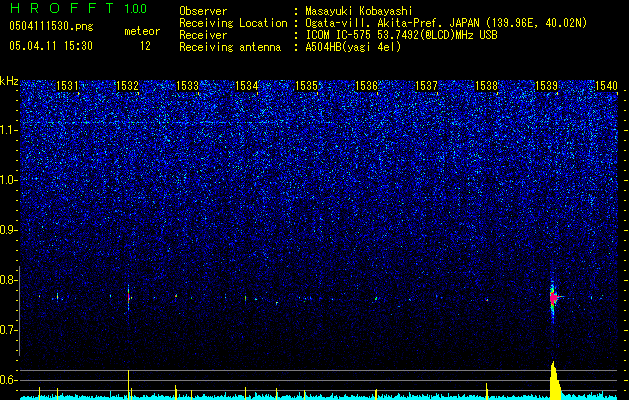Click the 1.0 kHz axis label
The height and width of the screenshot is (400, 629).
8,180
